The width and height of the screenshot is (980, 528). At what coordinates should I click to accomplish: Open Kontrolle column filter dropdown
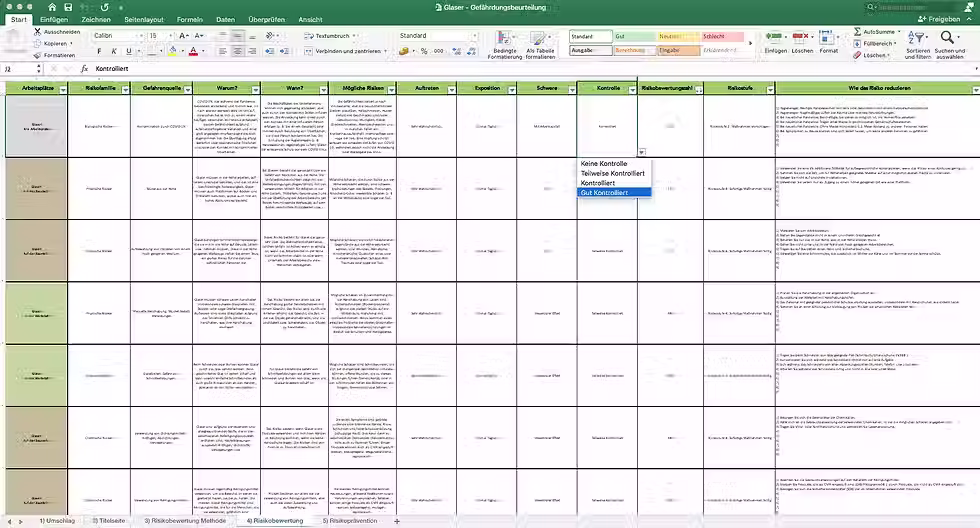[x=632, y=91]
